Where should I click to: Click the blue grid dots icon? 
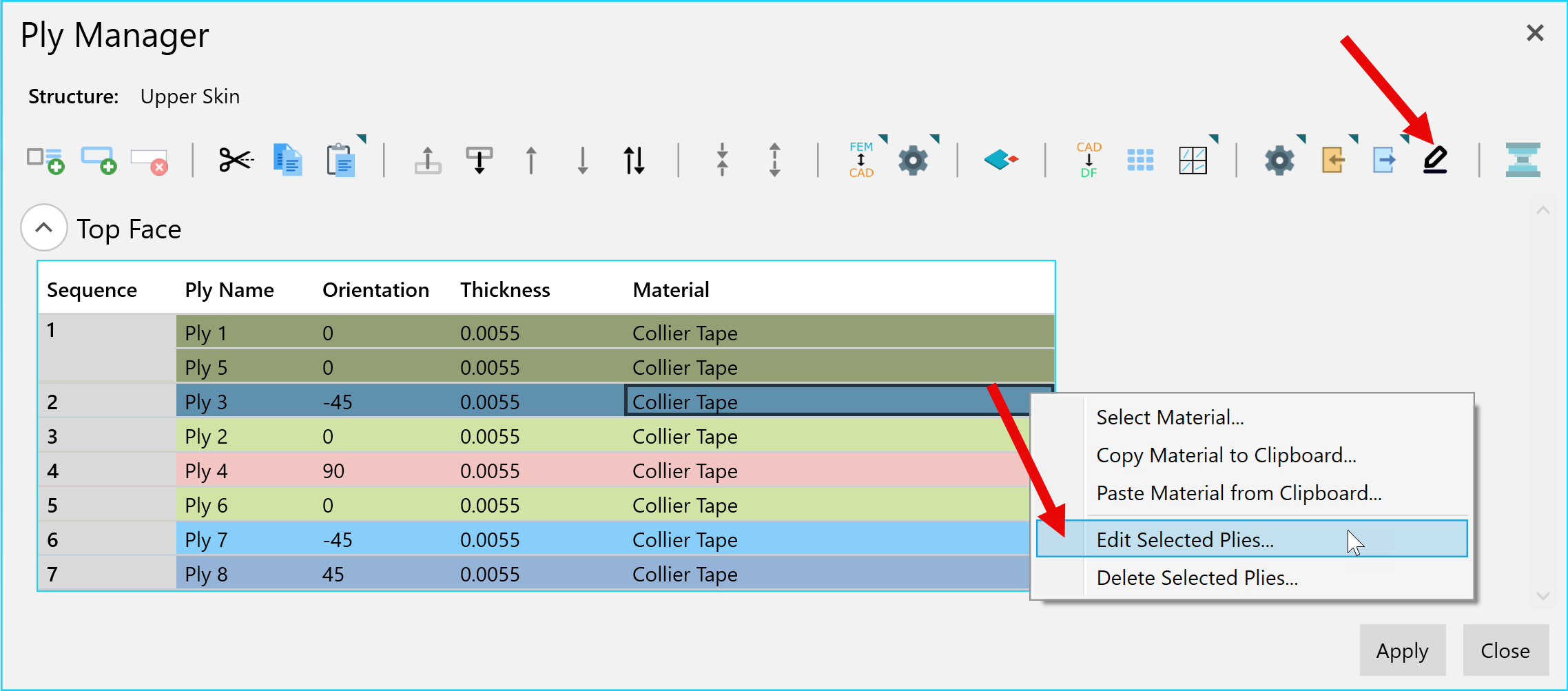[1140, 160]
